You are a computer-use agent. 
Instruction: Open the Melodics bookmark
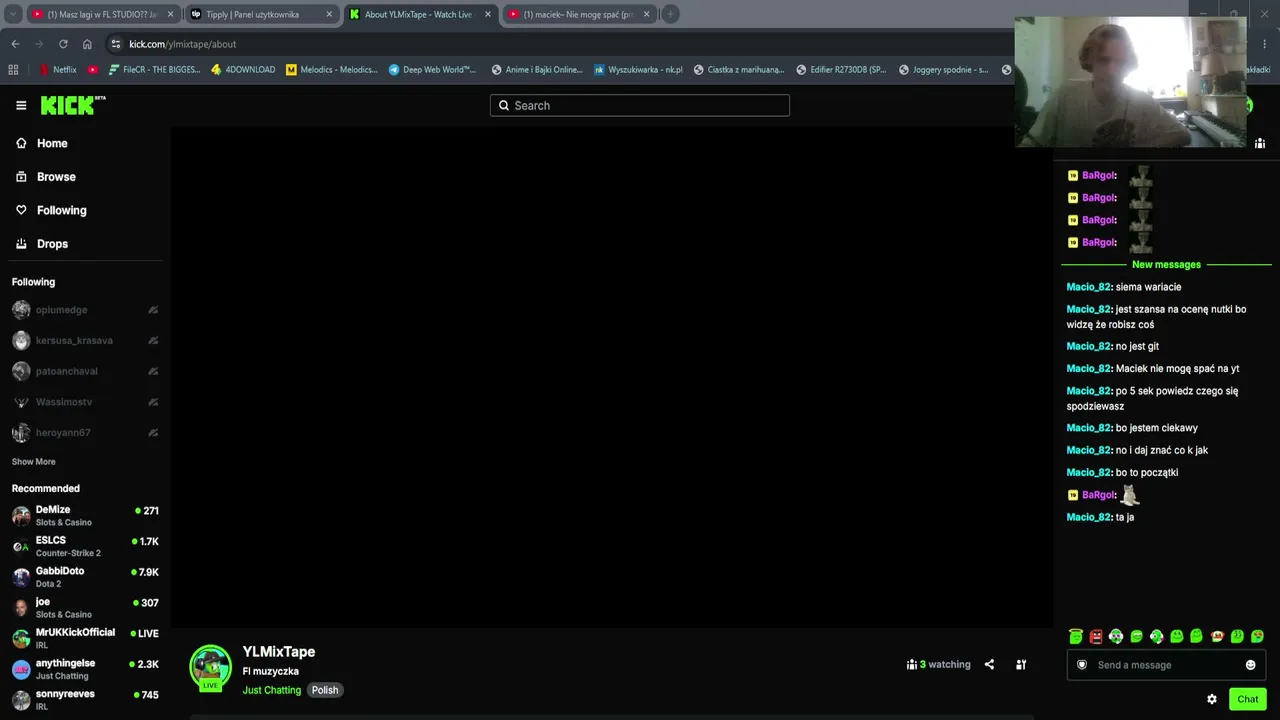pyautogui.click(x=332, y=70)
